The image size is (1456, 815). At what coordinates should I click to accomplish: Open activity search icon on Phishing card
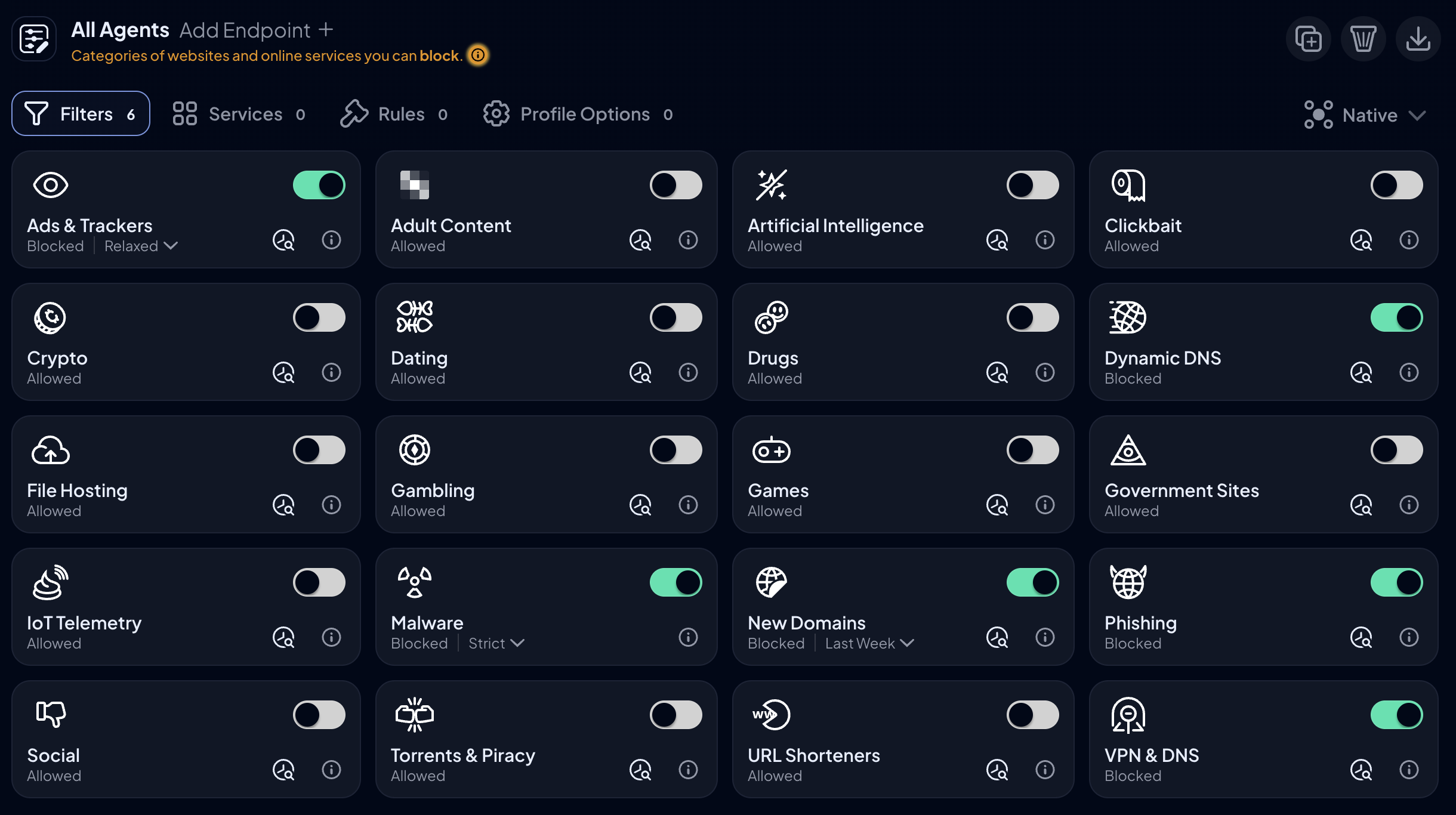[1361, 637]
